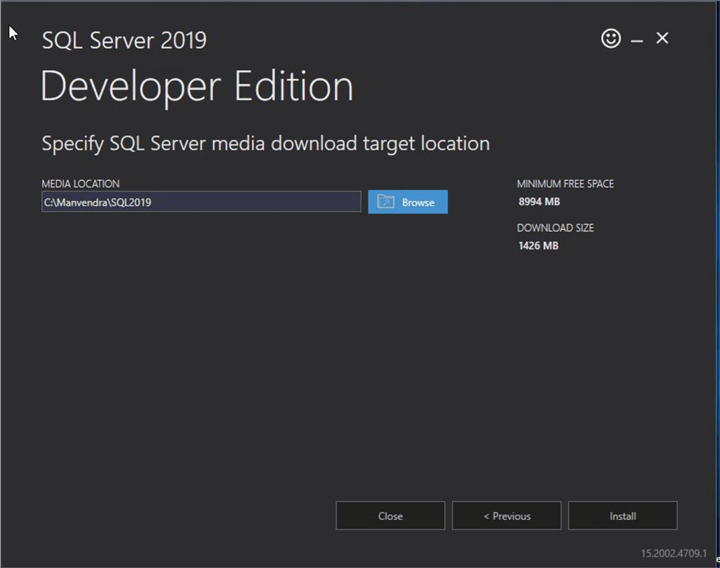Click the smiley face feedback icon
The image size is (720, 568).
point(611,39)
